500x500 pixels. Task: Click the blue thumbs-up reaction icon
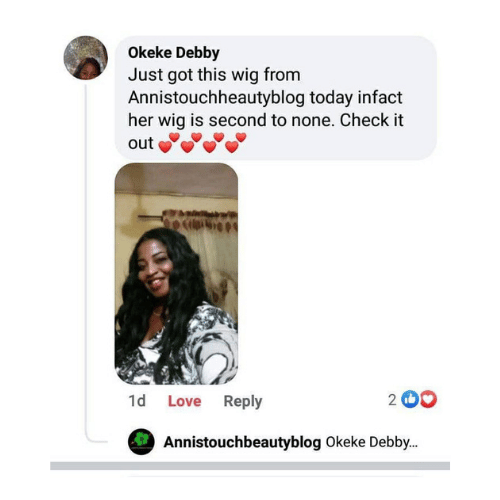tap(409, 399)
